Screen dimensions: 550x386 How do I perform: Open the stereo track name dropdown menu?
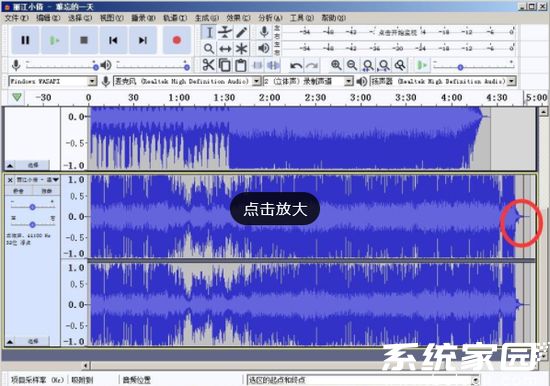[x=38, y=180]
